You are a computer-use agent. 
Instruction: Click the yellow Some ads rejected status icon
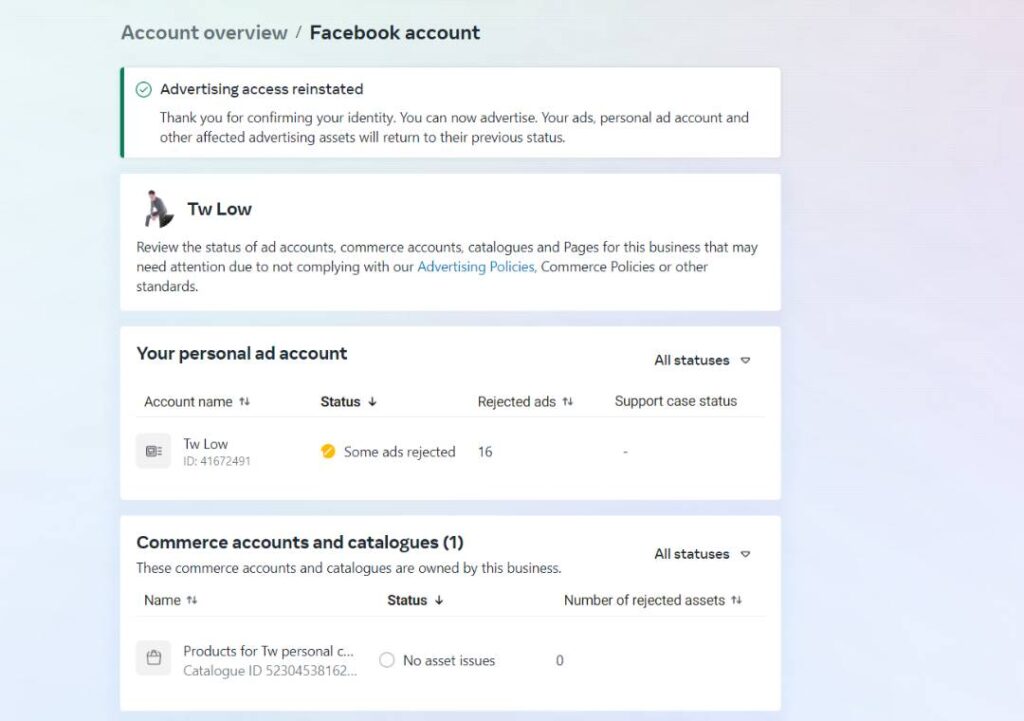pos(328,451)
